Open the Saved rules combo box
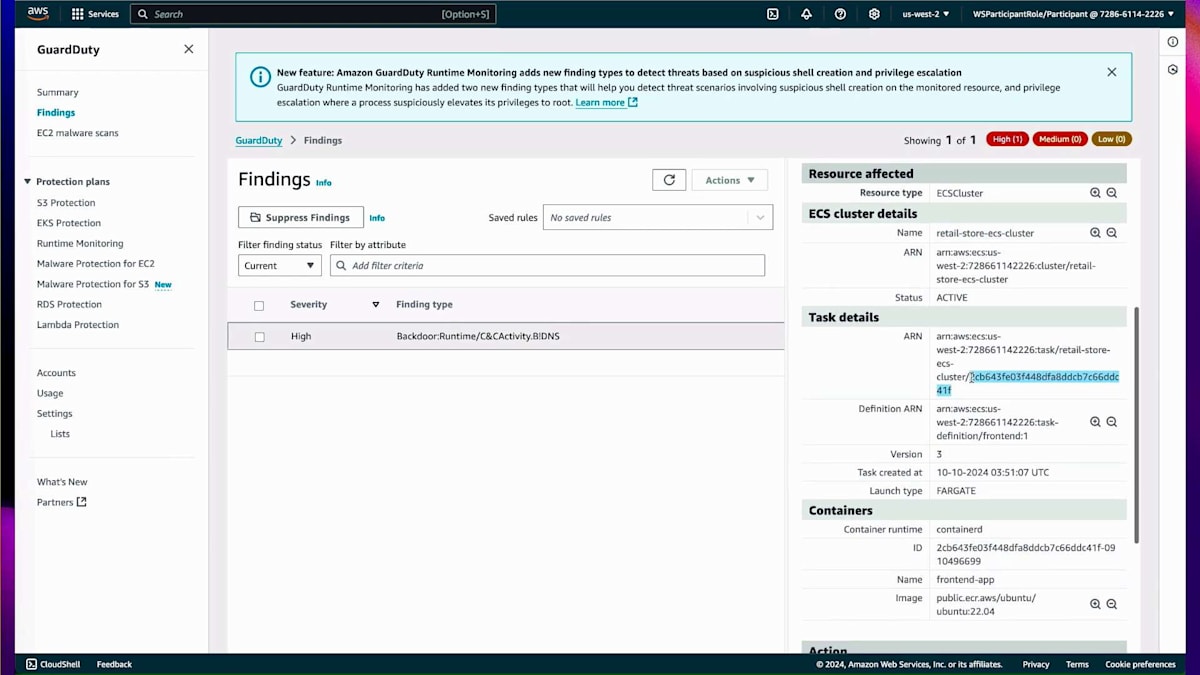The height and width of the screenshot is (675, 1200). click(x=658, y=217)
